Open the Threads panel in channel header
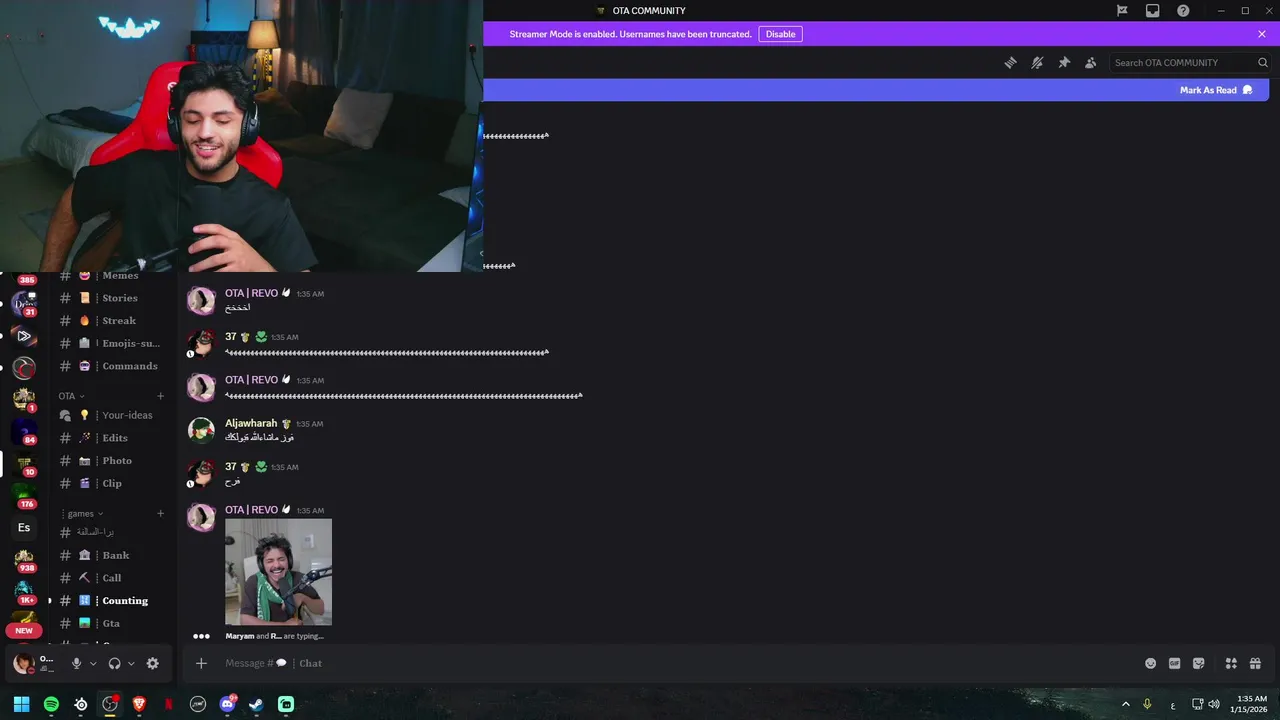 click(1010, 62)
